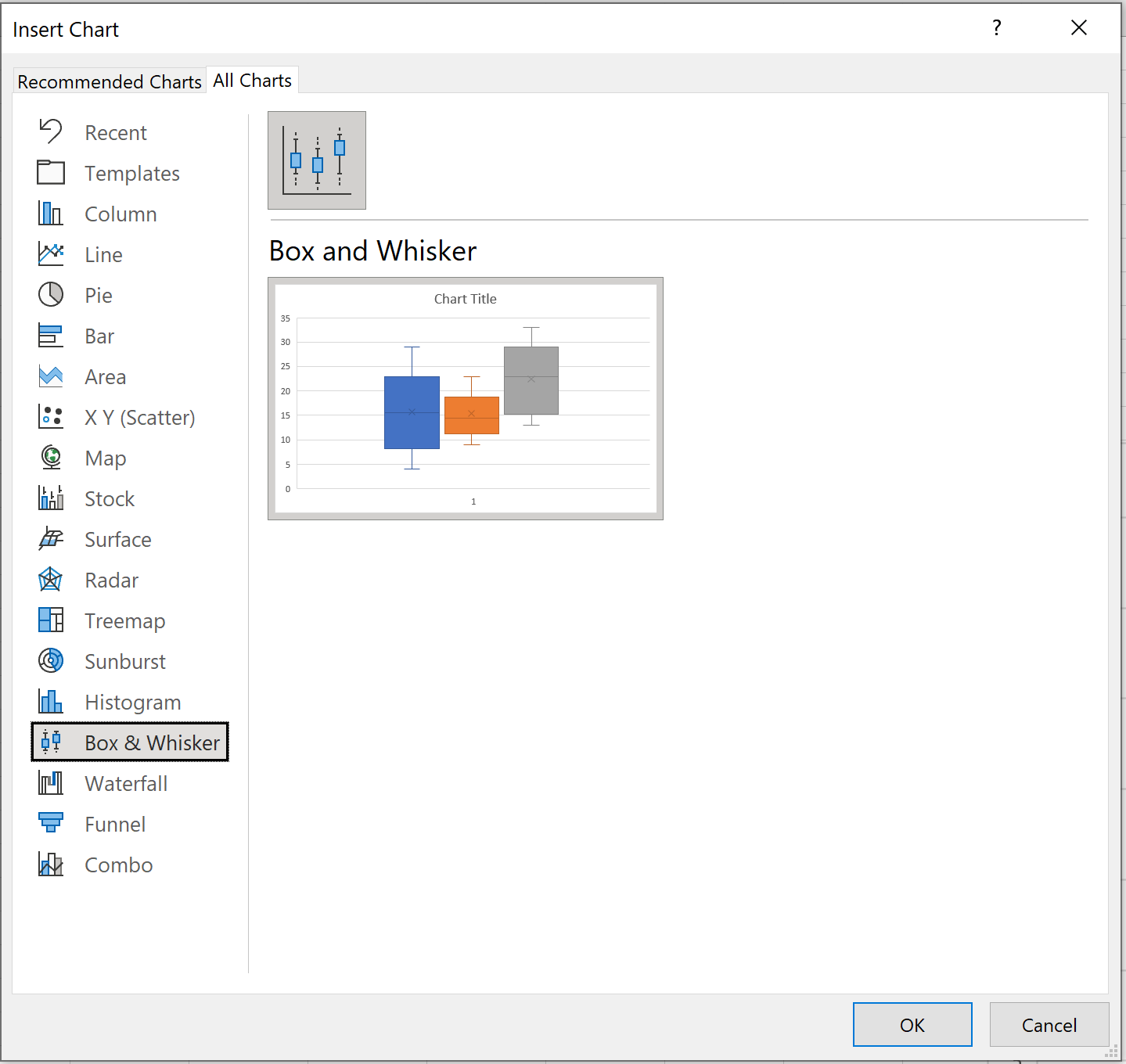Viewport: 1126px width, 1064px height.
Task: Pick the Waterfall chart icon
Action: coord(51,782)
